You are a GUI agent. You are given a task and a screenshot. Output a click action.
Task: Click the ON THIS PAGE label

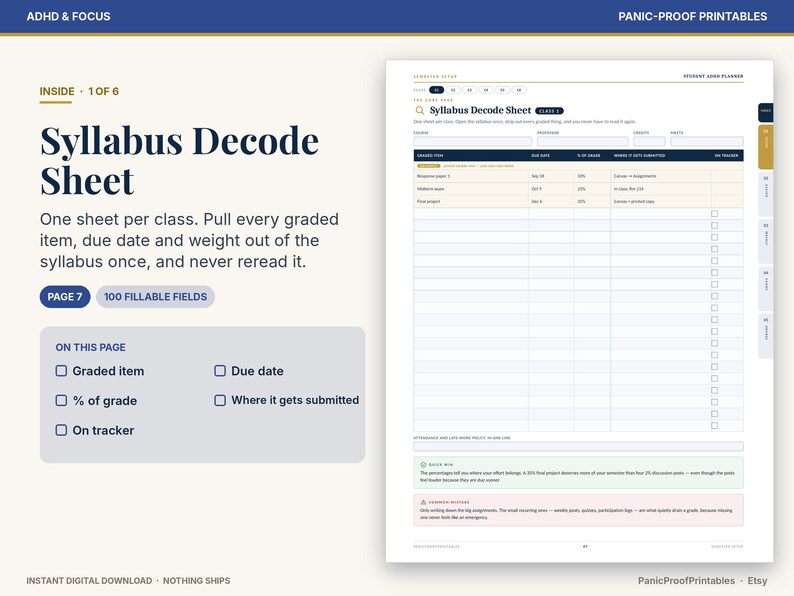point(90,347)
